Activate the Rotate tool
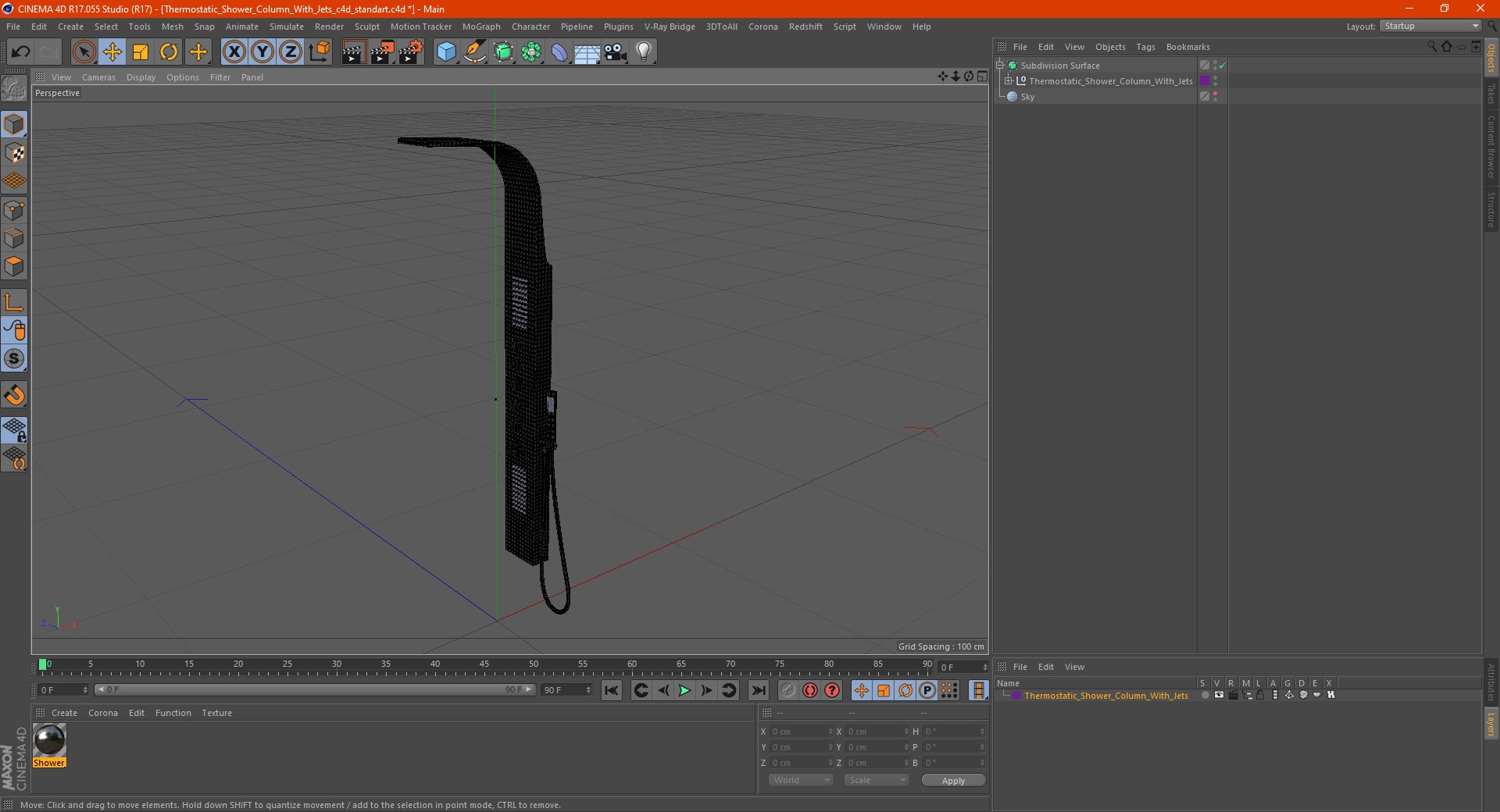This screenshot has height=812, width=1500. pyautogui.click(x=169, y=52)
